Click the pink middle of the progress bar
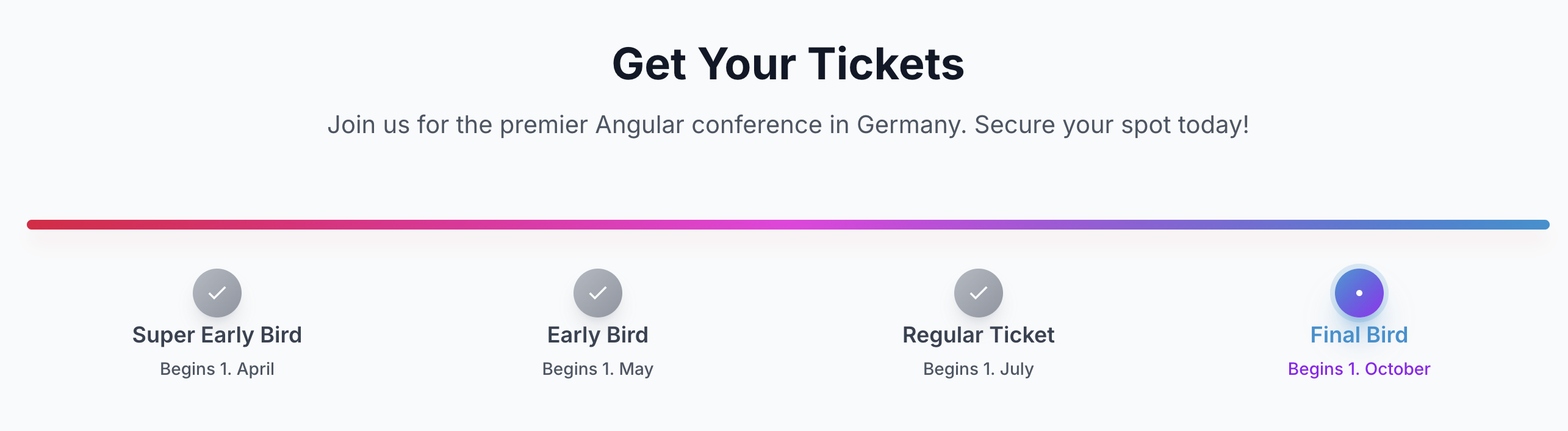The image size is (1568, 431). (787, 225)
